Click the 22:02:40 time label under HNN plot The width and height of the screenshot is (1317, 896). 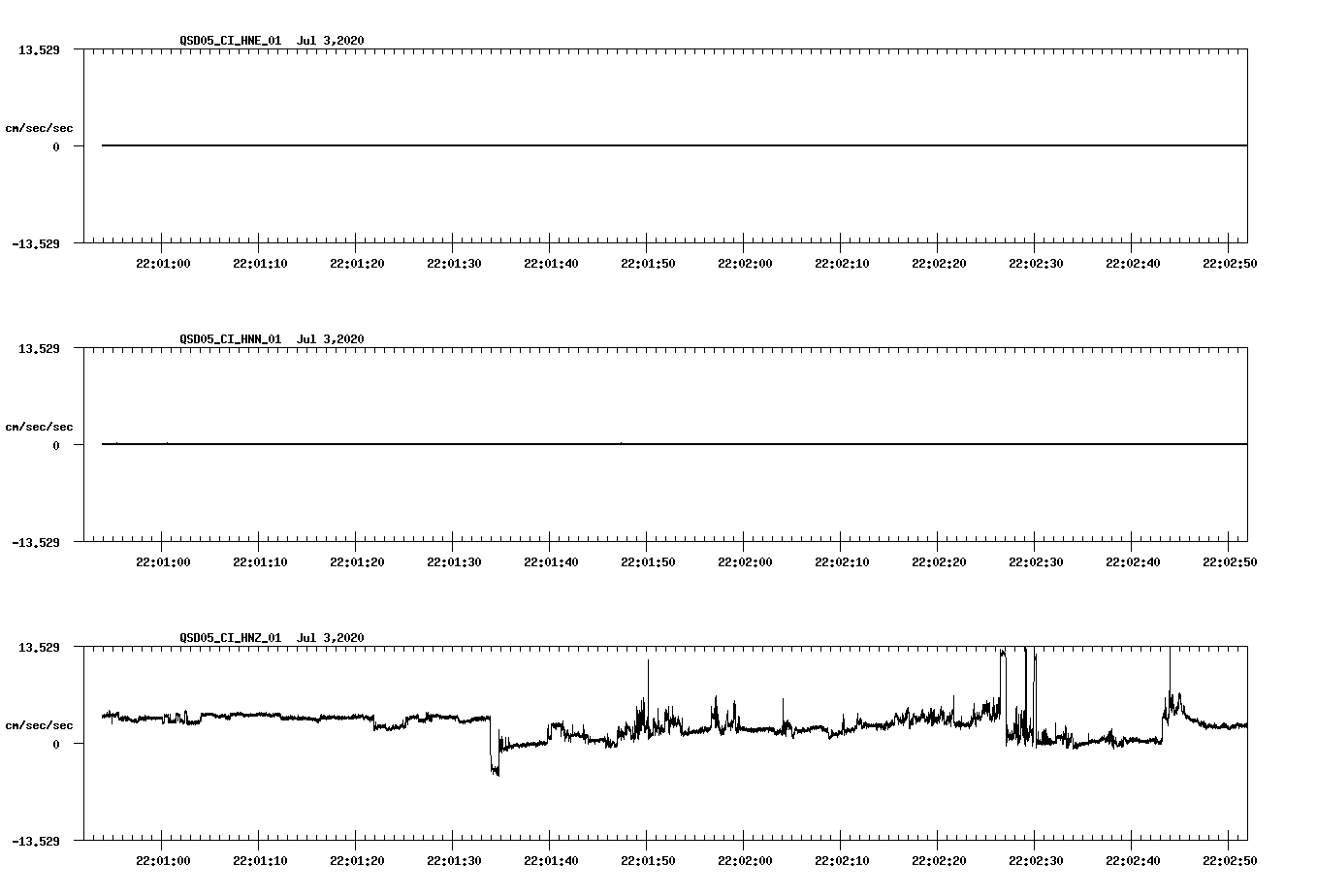pos(1133,562)
